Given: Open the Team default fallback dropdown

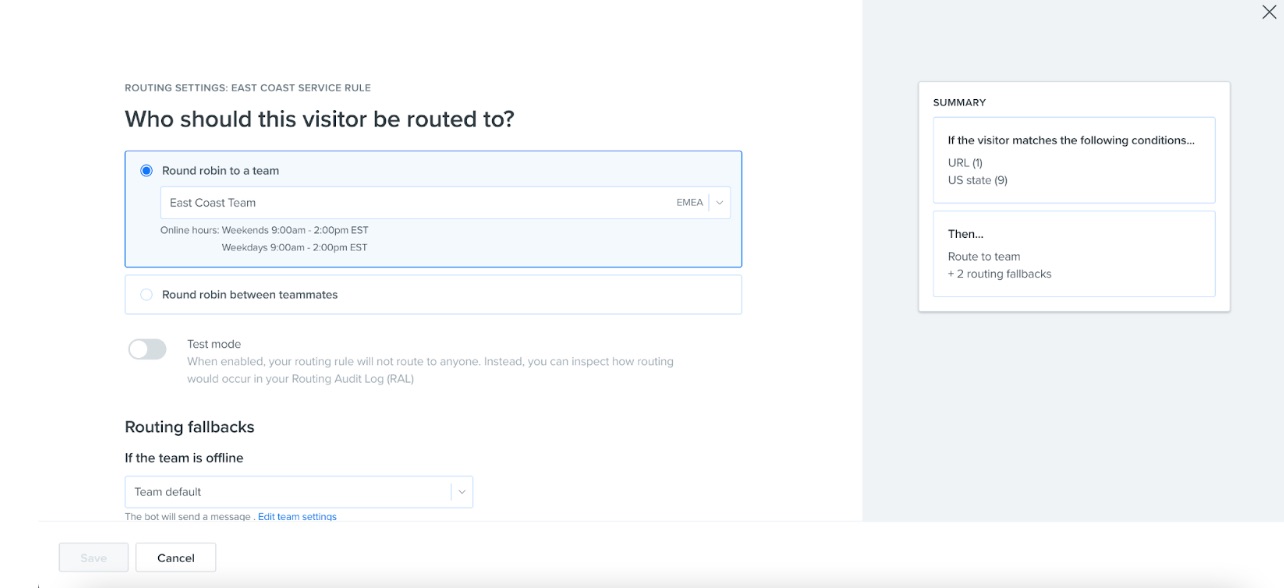Looking at the screenshot, I should coord(298,492).
